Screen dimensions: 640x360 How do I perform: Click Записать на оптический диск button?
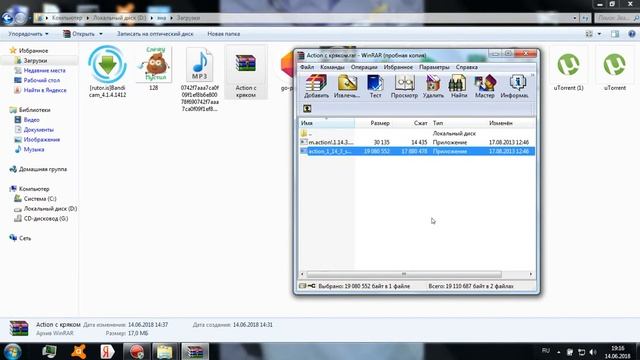click(155, 34)
